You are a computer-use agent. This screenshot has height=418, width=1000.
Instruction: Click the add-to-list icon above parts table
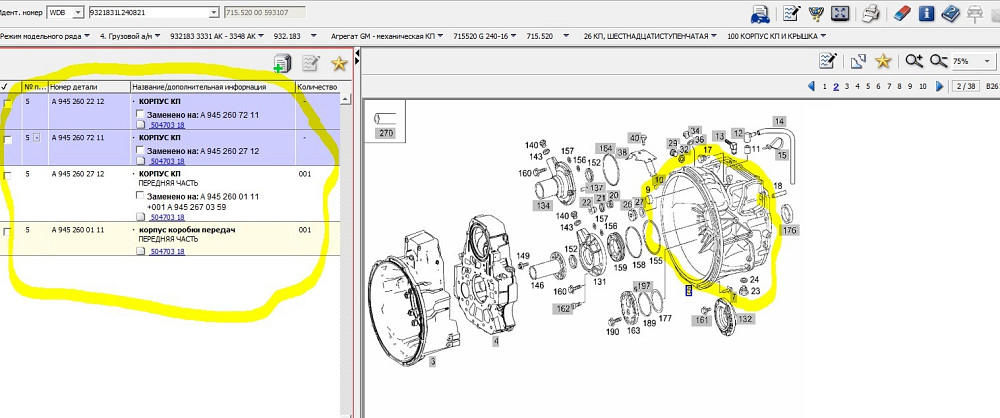click(x=282, y=64)
